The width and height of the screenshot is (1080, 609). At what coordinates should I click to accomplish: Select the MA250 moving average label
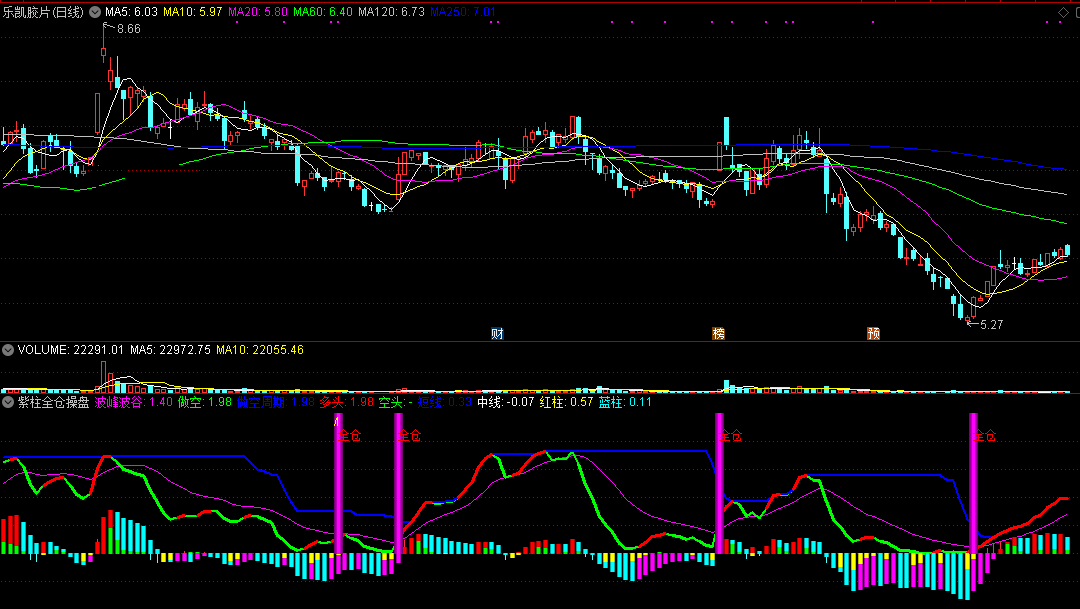(463, 12)
